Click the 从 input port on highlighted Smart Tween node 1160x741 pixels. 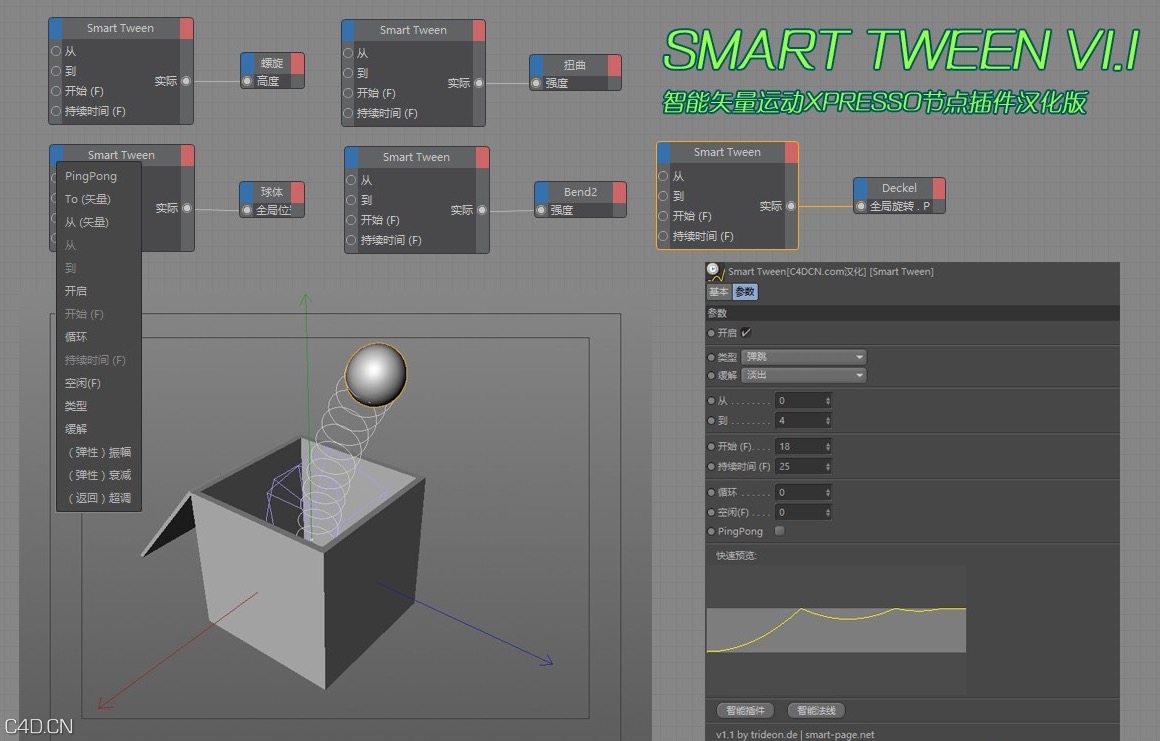[x=661, y=176]
